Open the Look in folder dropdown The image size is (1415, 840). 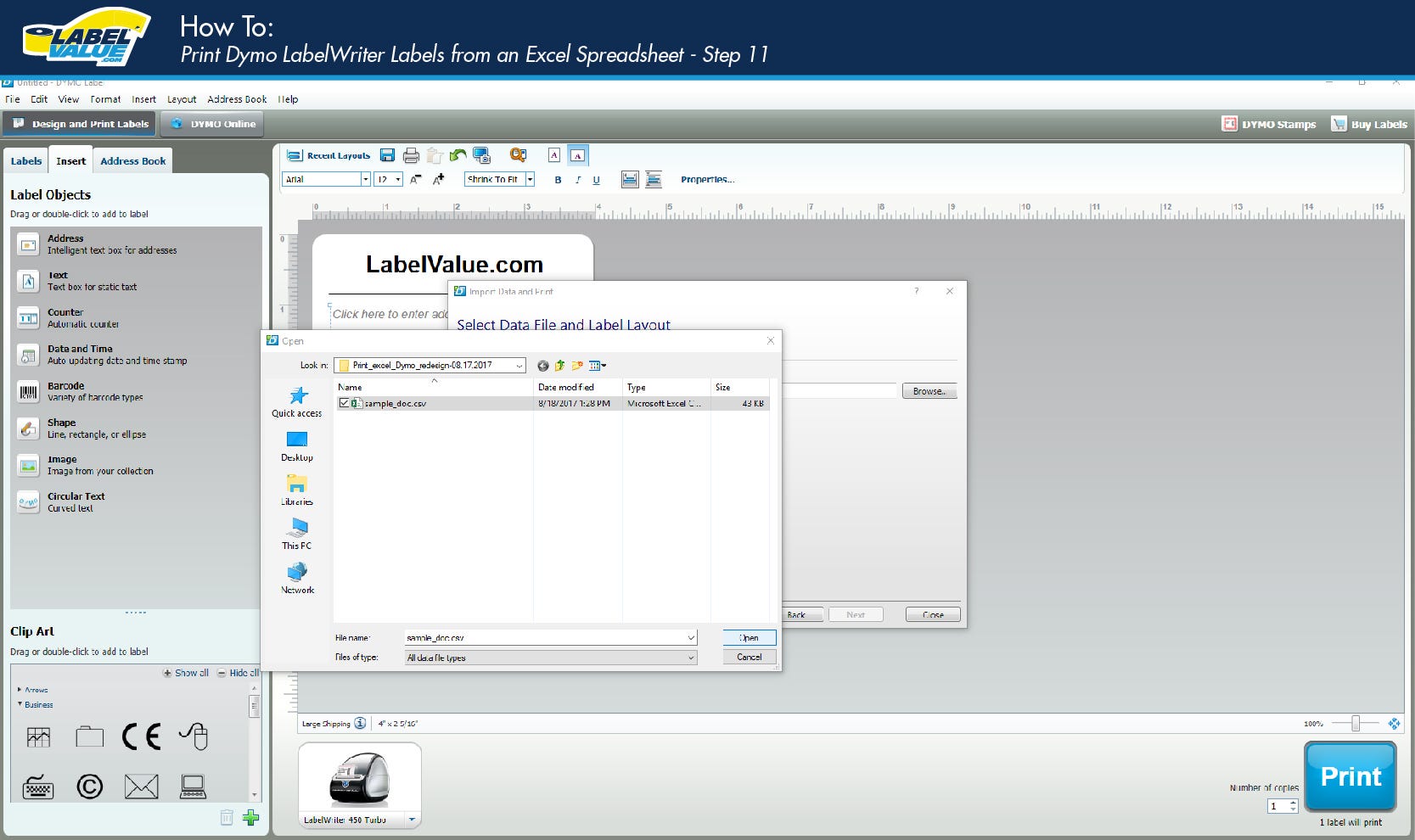[519, 366]
